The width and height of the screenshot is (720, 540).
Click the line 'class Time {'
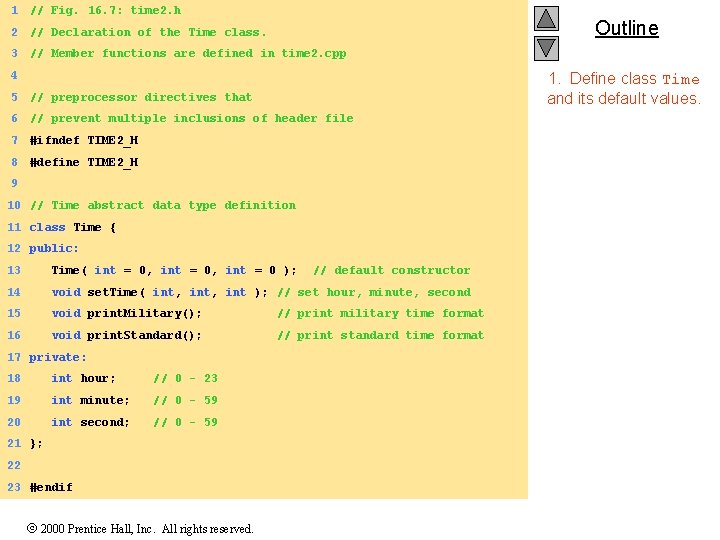(73, 227)
